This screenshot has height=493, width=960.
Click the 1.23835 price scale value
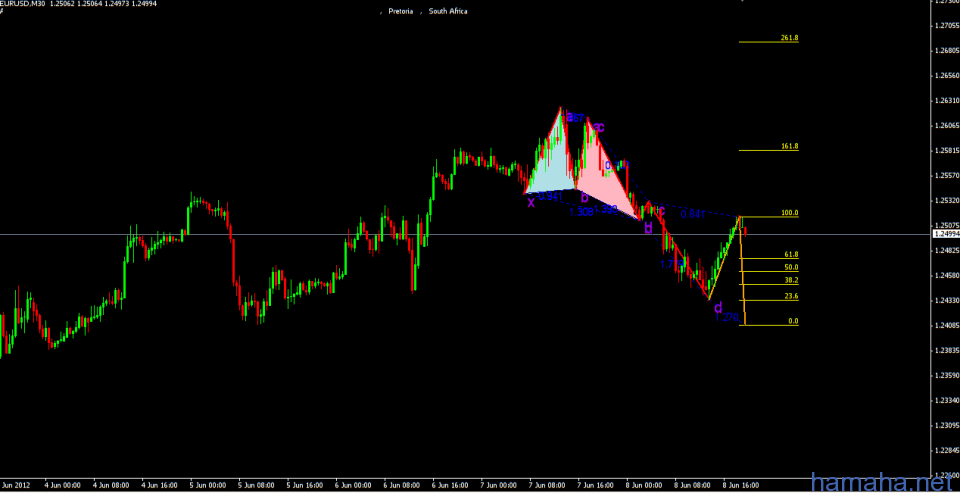tap(947, 350)
